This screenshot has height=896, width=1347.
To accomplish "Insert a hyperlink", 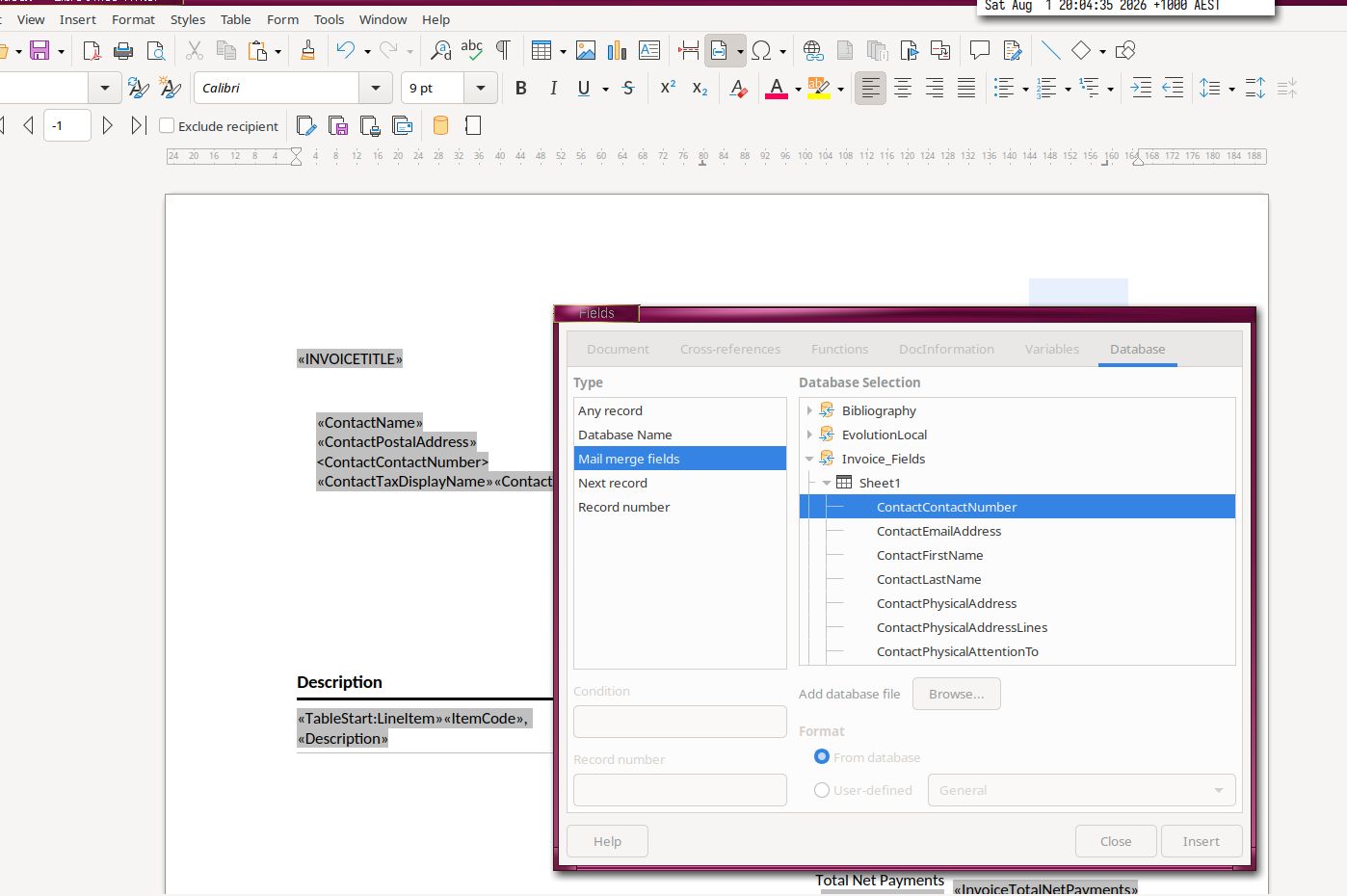I will click(813, 50).
